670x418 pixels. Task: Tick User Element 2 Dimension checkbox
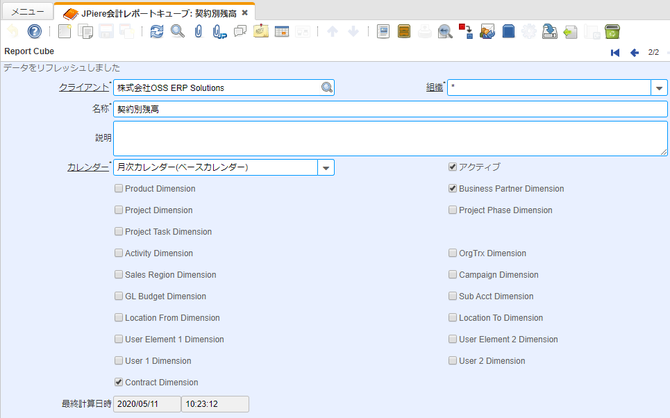453,339
